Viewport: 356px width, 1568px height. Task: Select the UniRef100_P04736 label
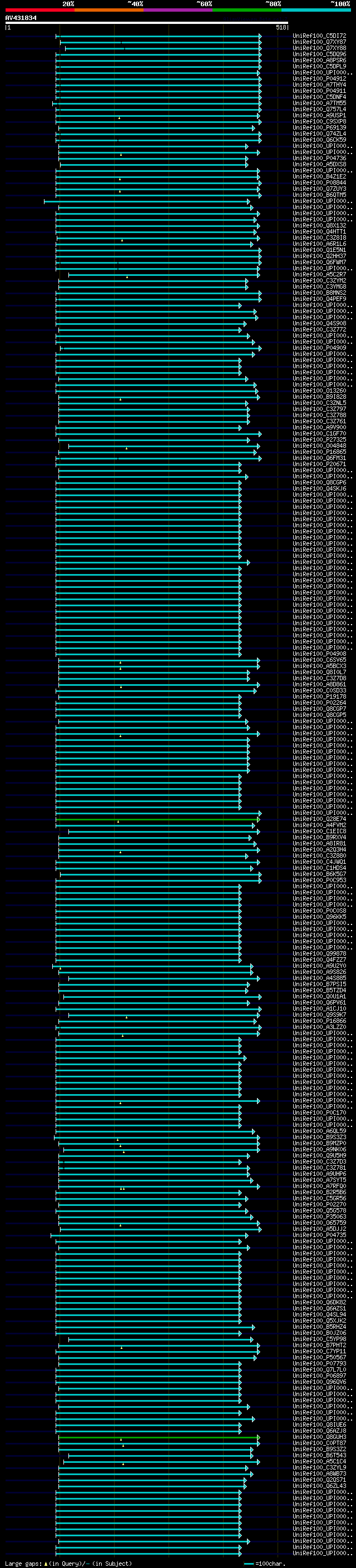tap(319, 159)
